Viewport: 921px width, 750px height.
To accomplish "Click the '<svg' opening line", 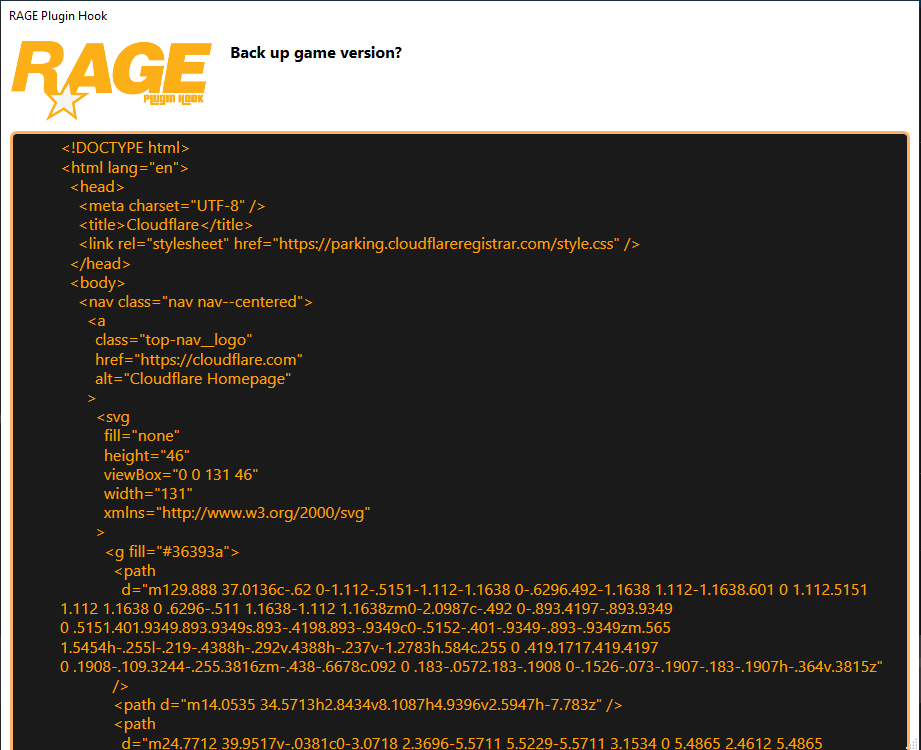I will coord(113,417).
